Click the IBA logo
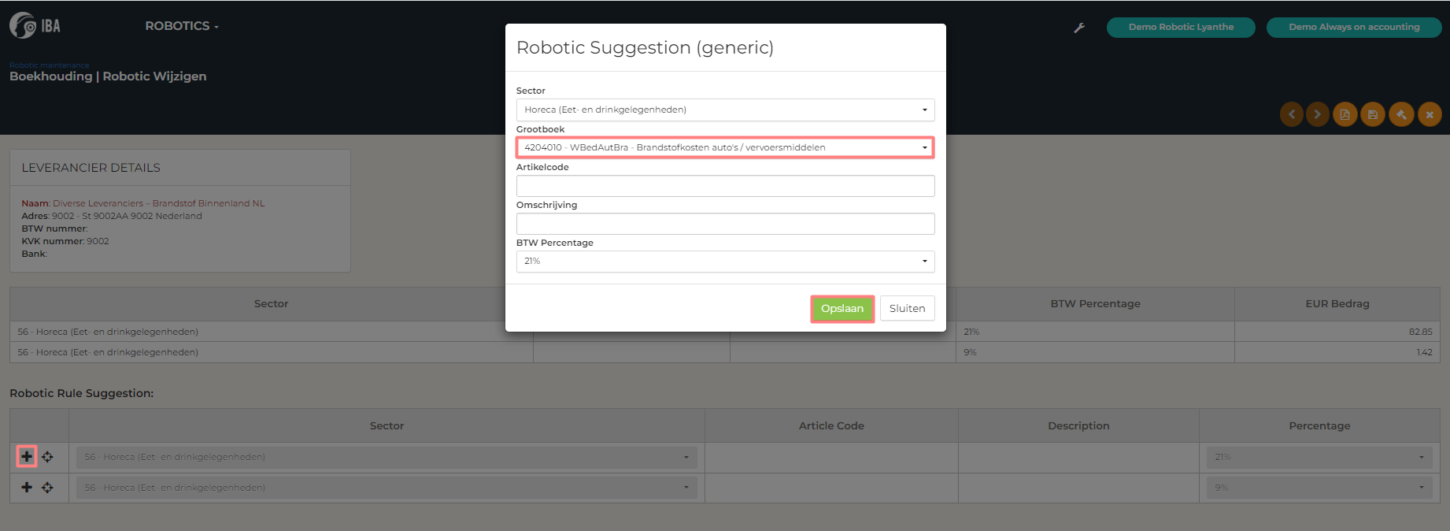Image resolution: width=1450 pixels, height=531 pixels. (x=36, y=27)
